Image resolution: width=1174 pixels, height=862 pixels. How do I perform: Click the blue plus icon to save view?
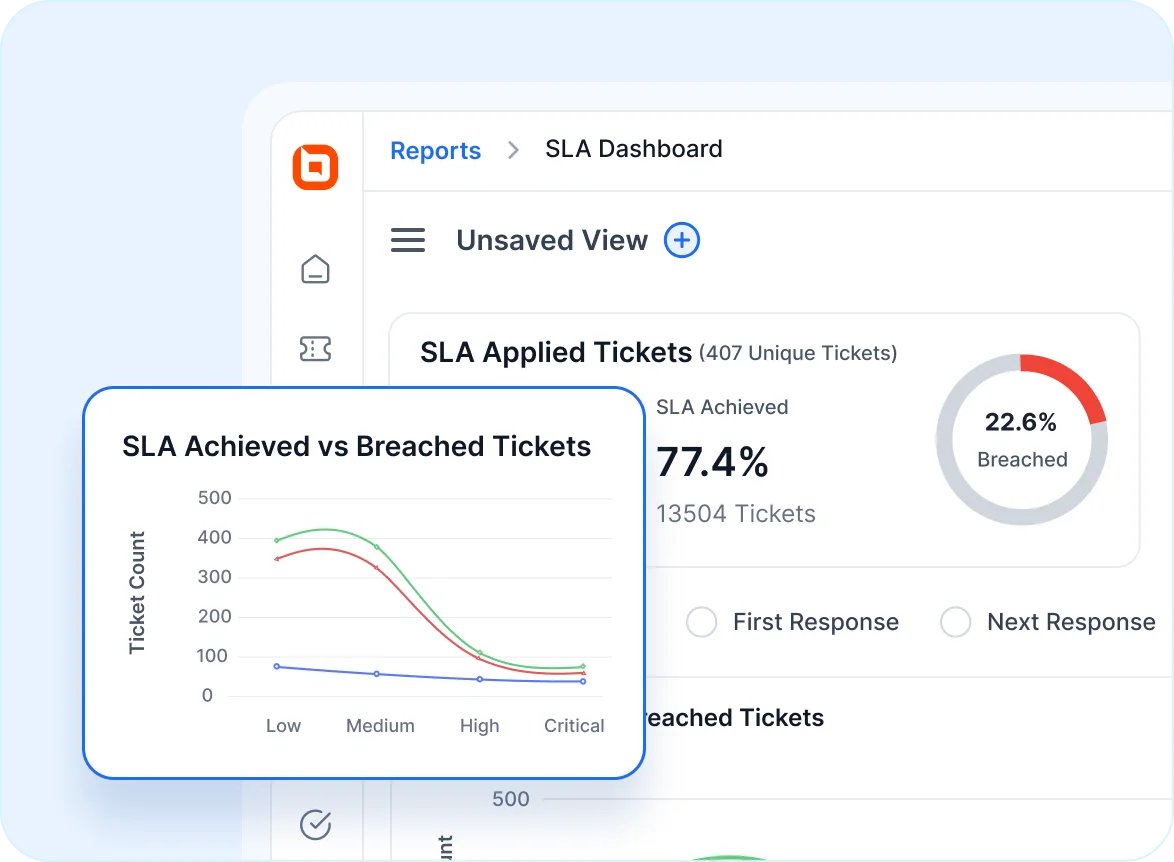[681, 240]
